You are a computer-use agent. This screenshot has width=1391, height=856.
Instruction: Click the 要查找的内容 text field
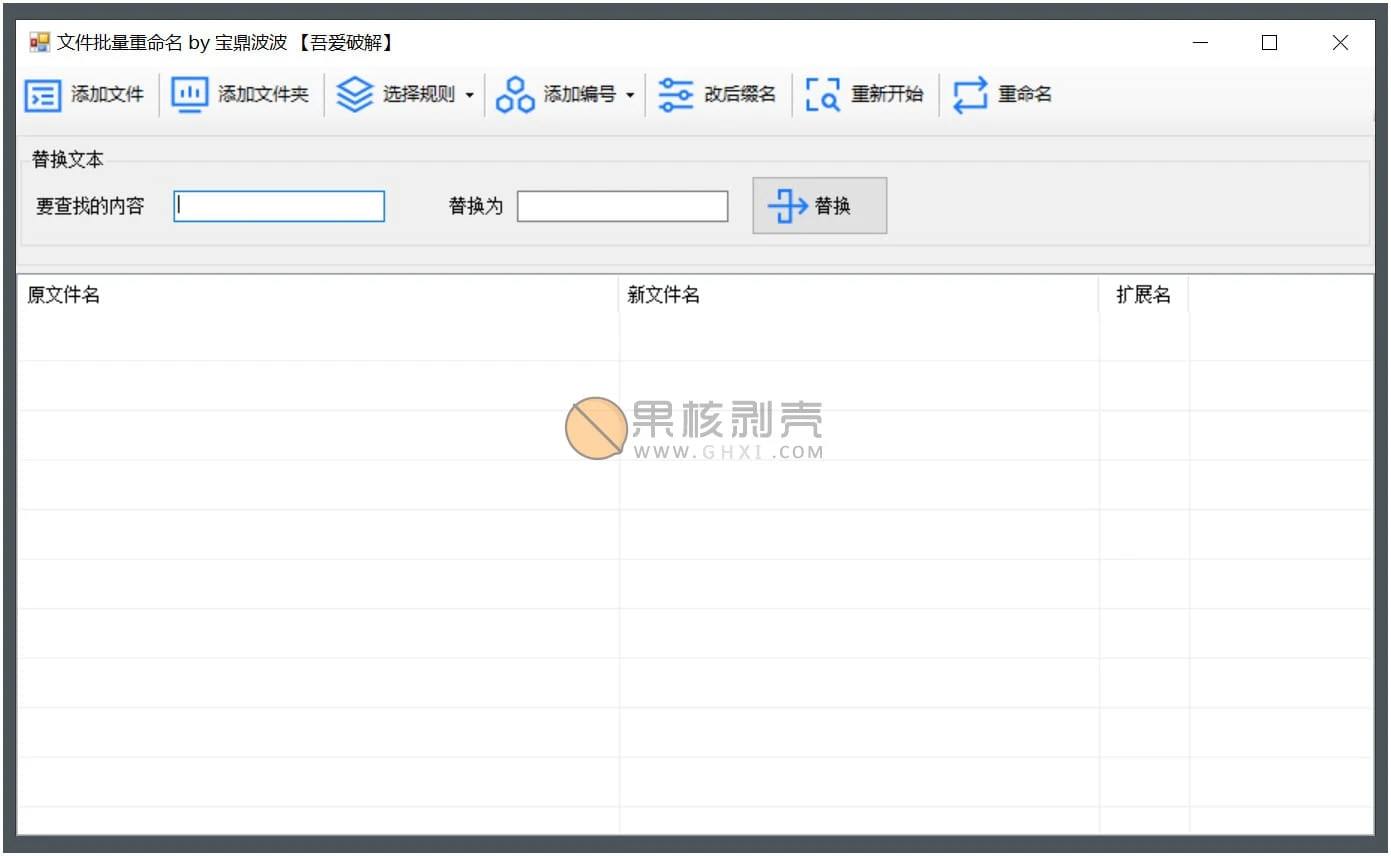pyautogui.click(x=279, y=206)
